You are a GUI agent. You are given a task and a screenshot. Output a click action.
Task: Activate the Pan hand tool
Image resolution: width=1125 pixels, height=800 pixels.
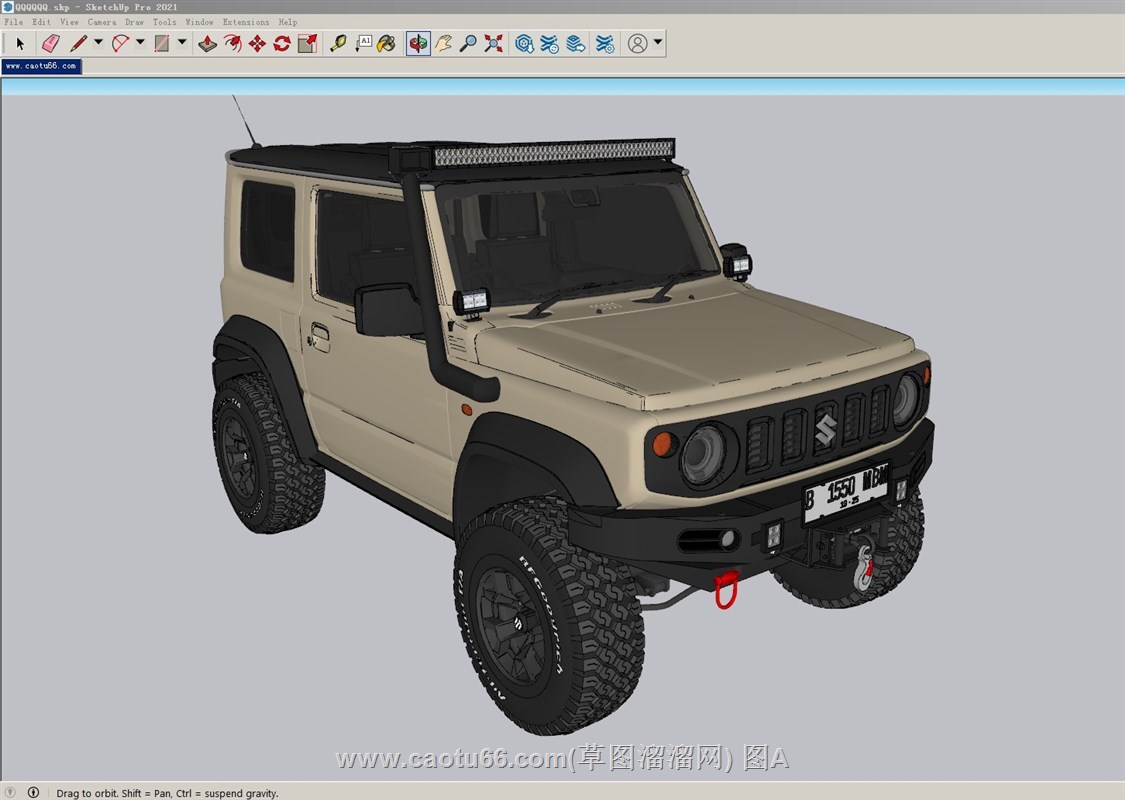click(x=443, y=44)
